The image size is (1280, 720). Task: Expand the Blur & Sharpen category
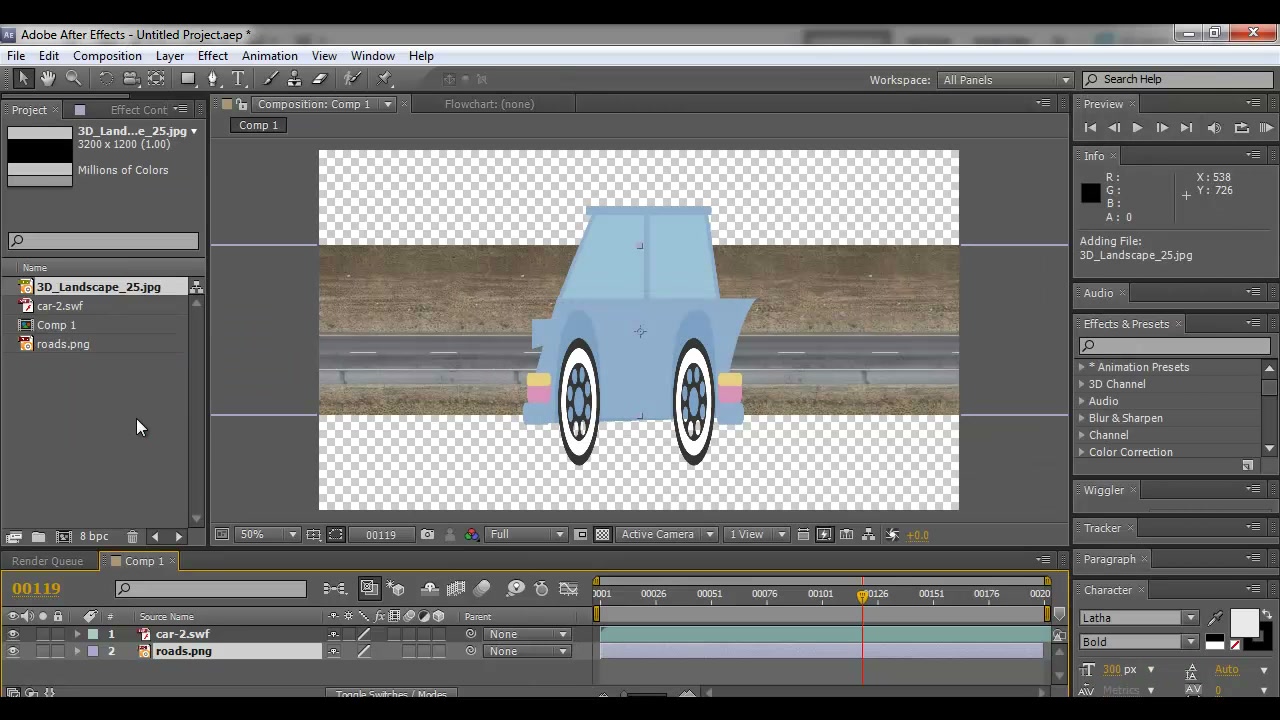click(x=1082, y=418)
